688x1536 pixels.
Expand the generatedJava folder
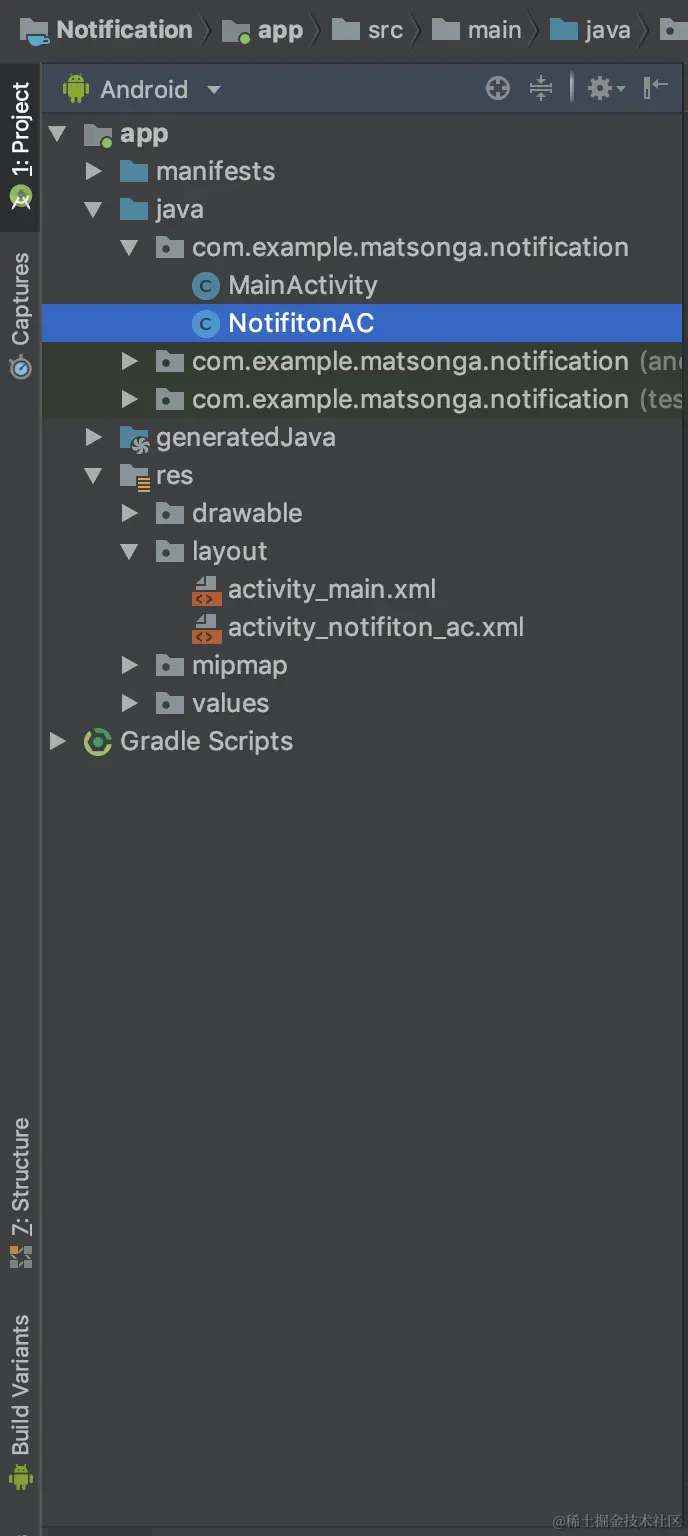(94, 437)
